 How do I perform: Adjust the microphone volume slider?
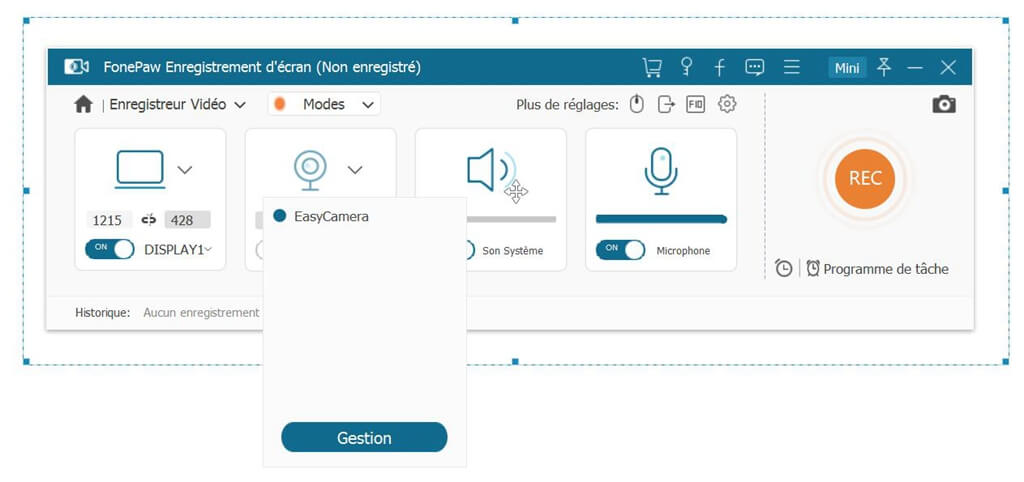pos(661,219)
